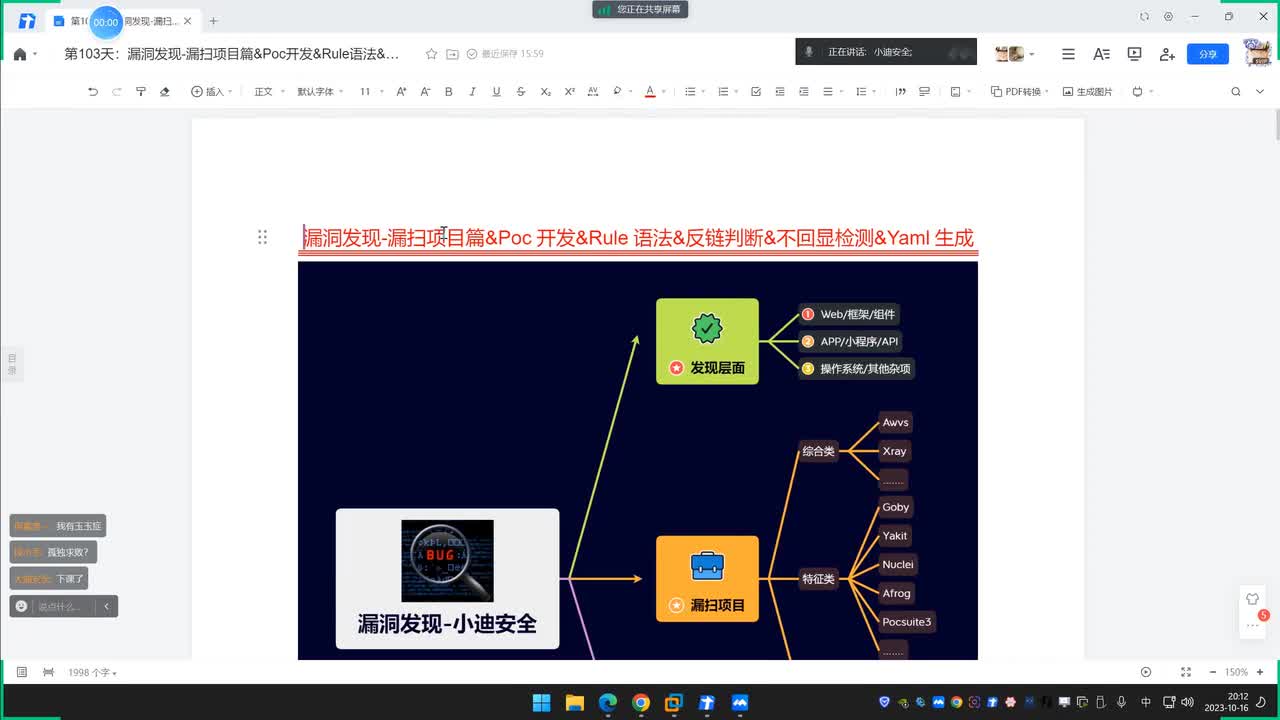Open a new tab with plus
The width and height of the screenshot is (1280, 720).
point(213,21)
